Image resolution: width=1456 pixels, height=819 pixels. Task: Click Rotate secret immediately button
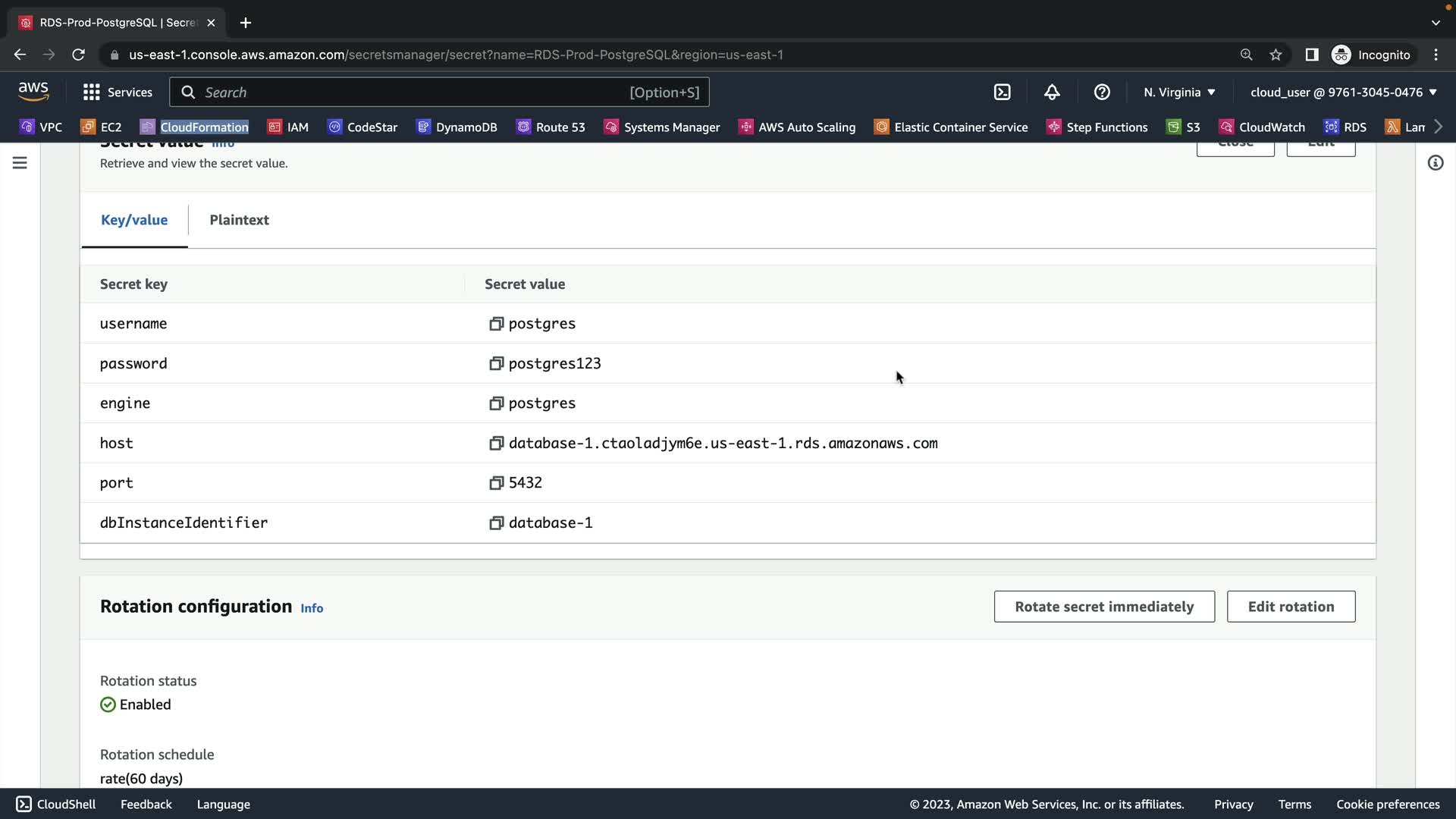click(x=1103, y=607)
